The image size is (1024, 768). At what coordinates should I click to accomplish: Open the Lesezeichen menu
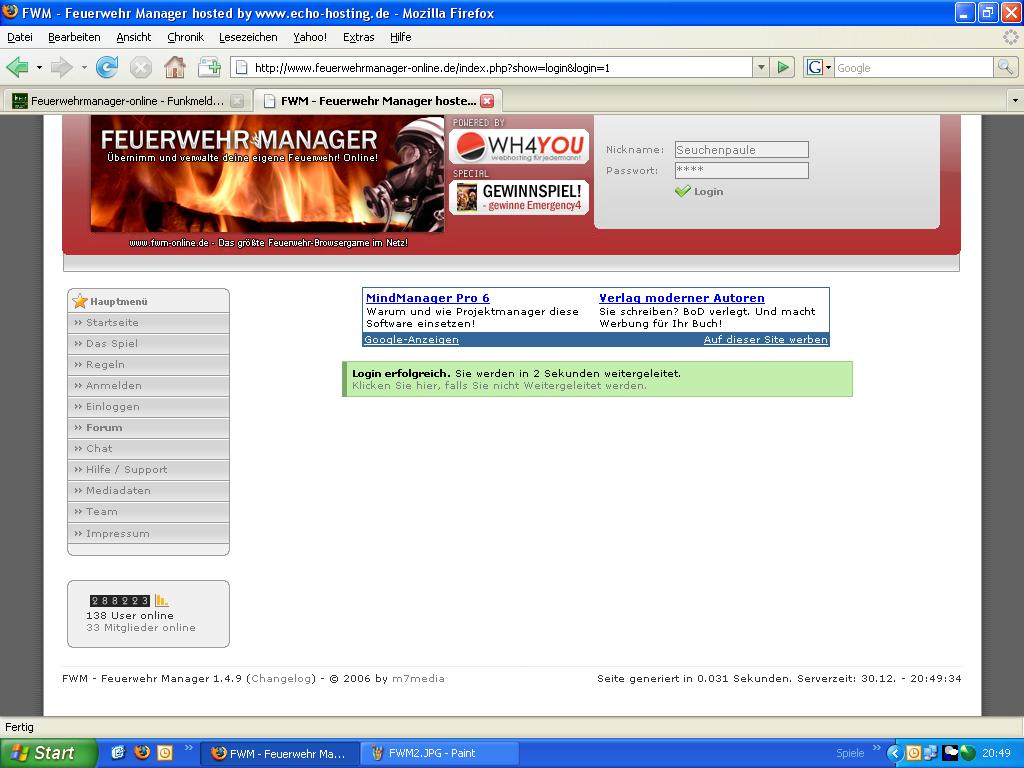click(x=248, y=37)
